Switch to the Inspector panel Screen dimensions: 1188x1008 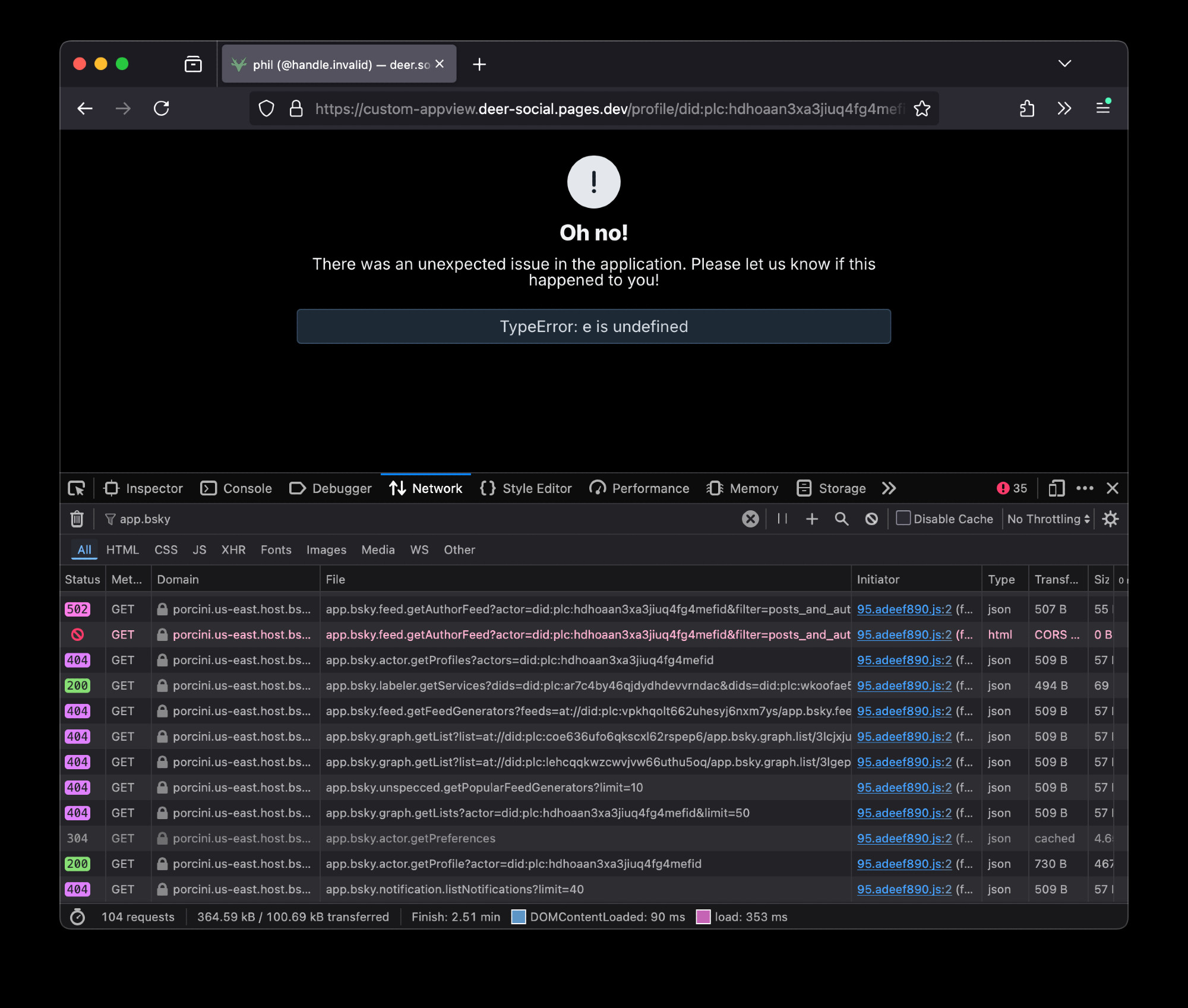coord(143,488)
